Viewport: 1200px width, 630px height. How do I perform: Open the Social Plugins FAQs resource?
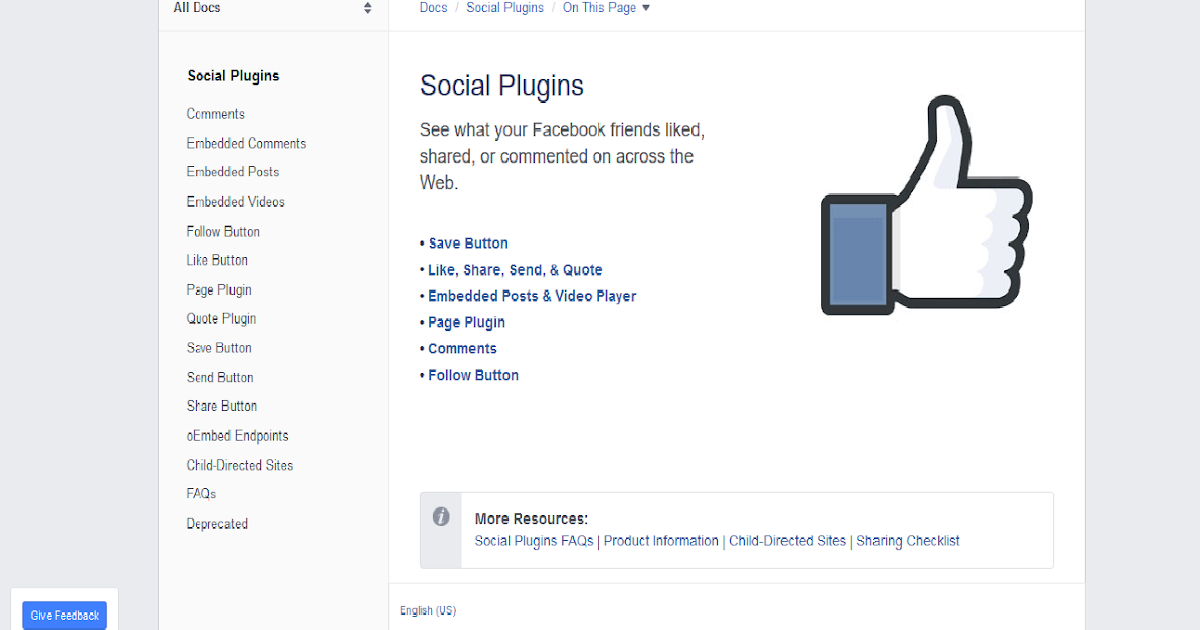click(531, 540)
